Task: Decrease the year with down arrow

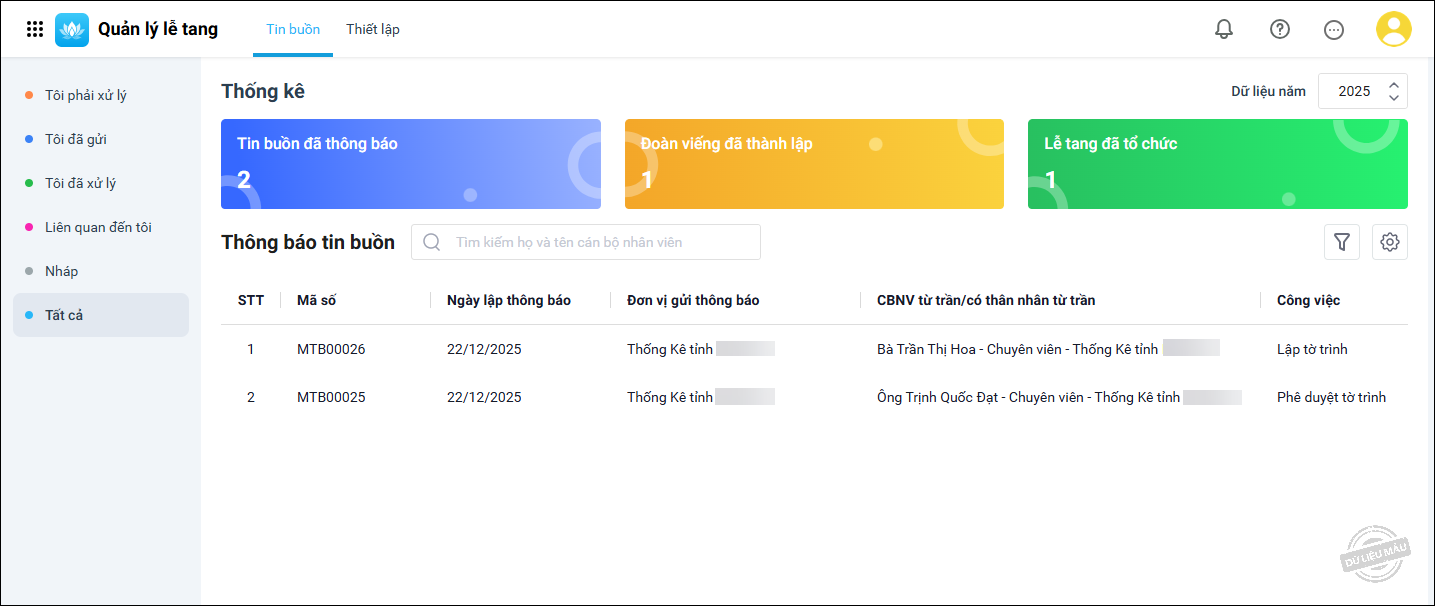Action: click(1394, 98)
